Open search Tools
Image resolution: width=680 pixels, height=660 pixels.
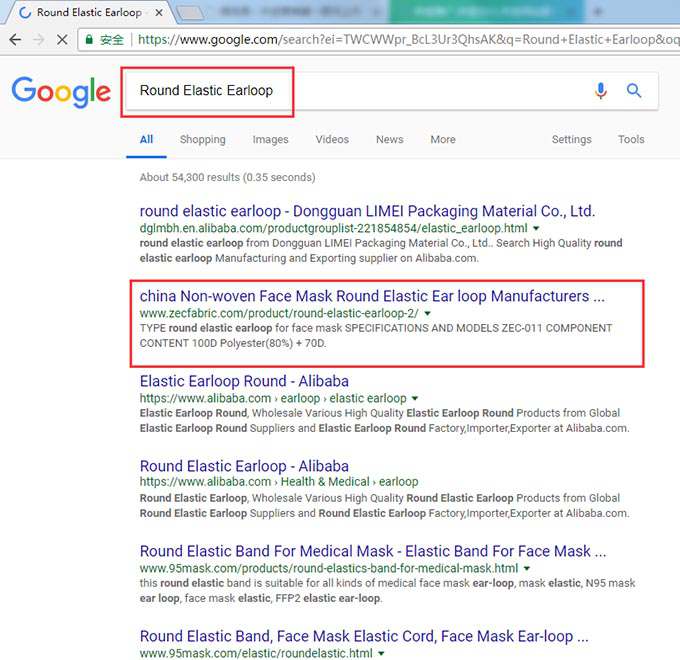coord(631,139)
